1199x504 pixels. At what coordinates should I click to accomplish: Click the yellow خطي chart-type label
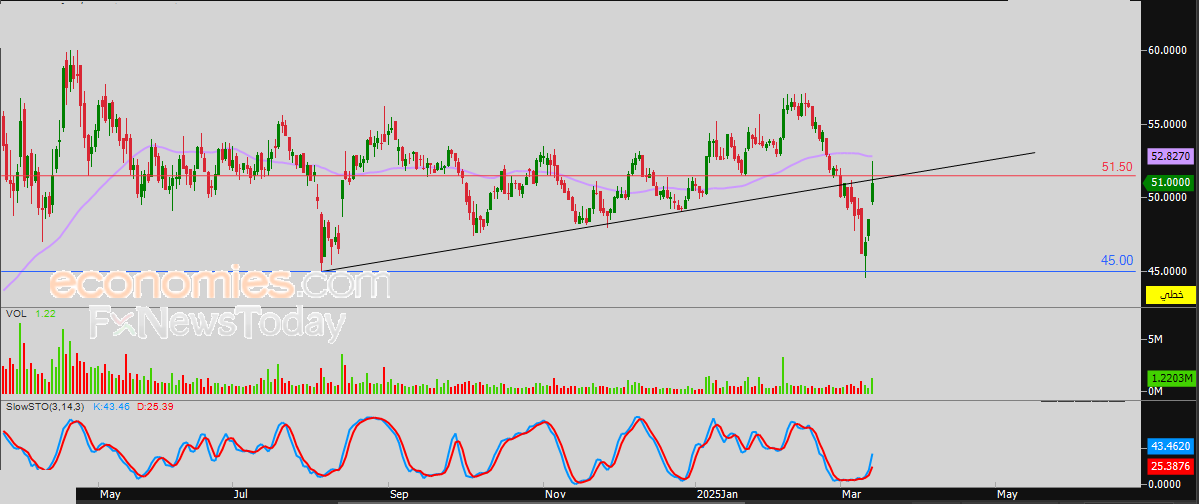click(x=1169, y=295)
